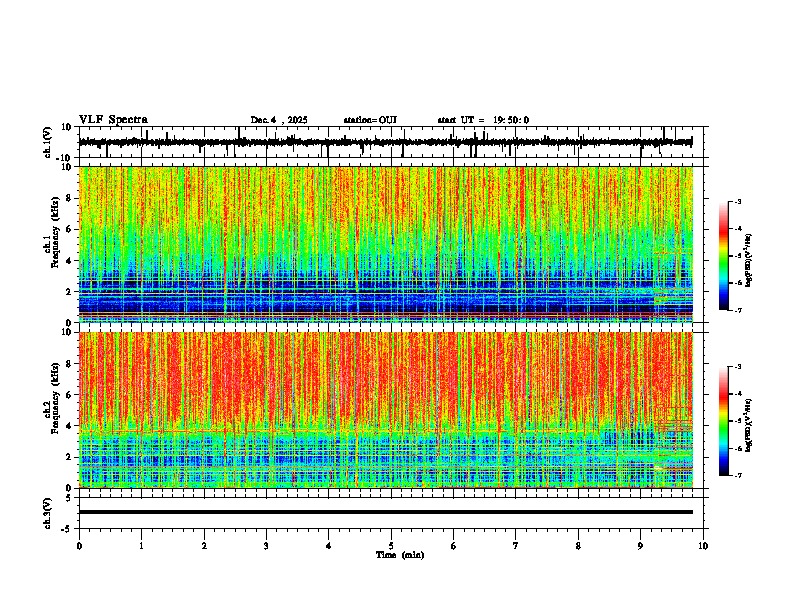The height and width of the screenshot is (612, 792).
Task: Click the "-7" label on ch.1 color bar
Action: 737,310
